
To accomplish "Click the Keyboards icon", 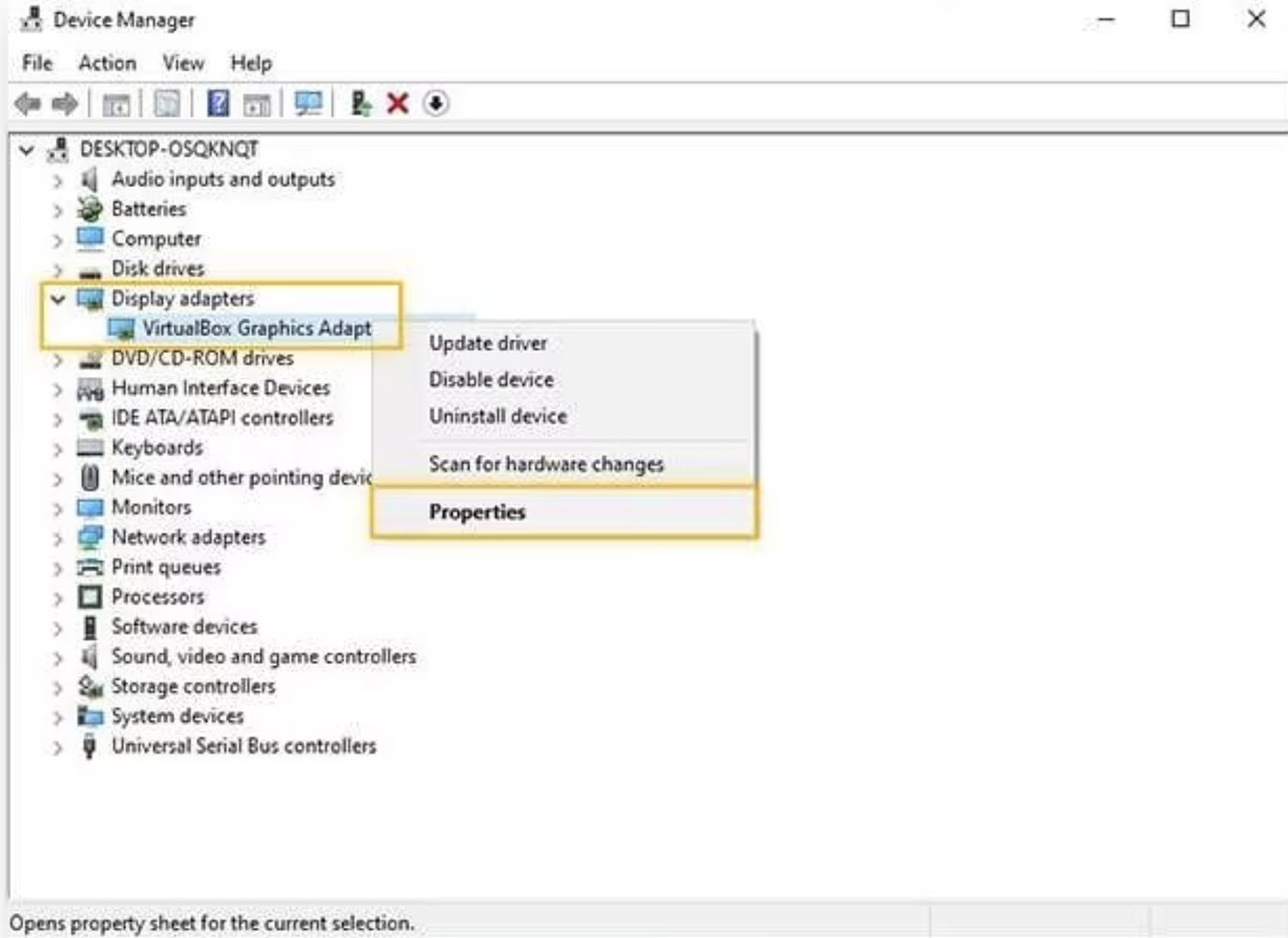I will (x=90, y=448).
